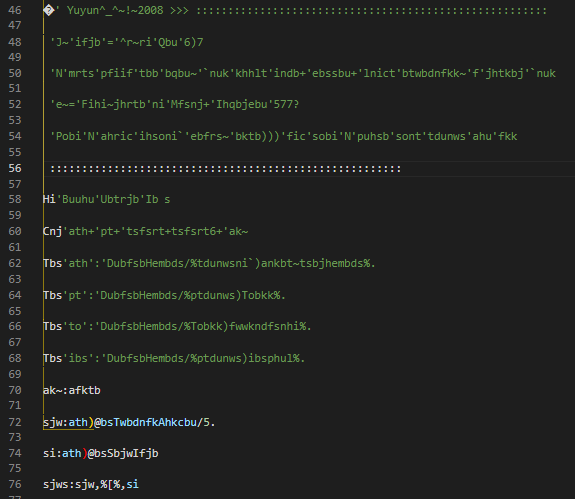Click the 'Buuhu'Ubtrjb'Ib s text

116,199
